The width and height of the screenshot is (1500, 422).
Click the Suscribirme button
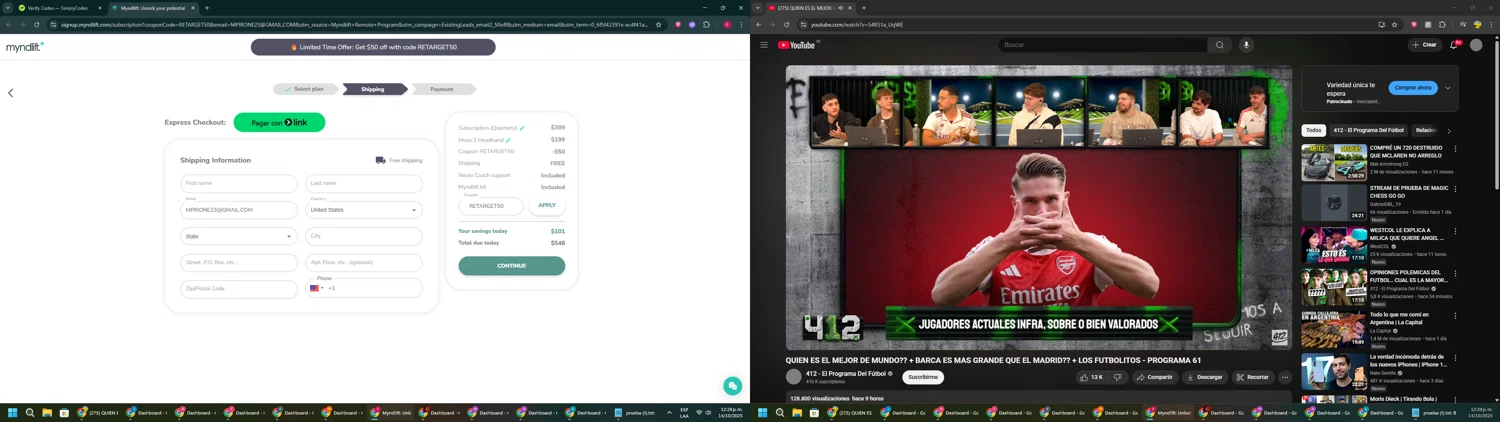tap(922, 377)
